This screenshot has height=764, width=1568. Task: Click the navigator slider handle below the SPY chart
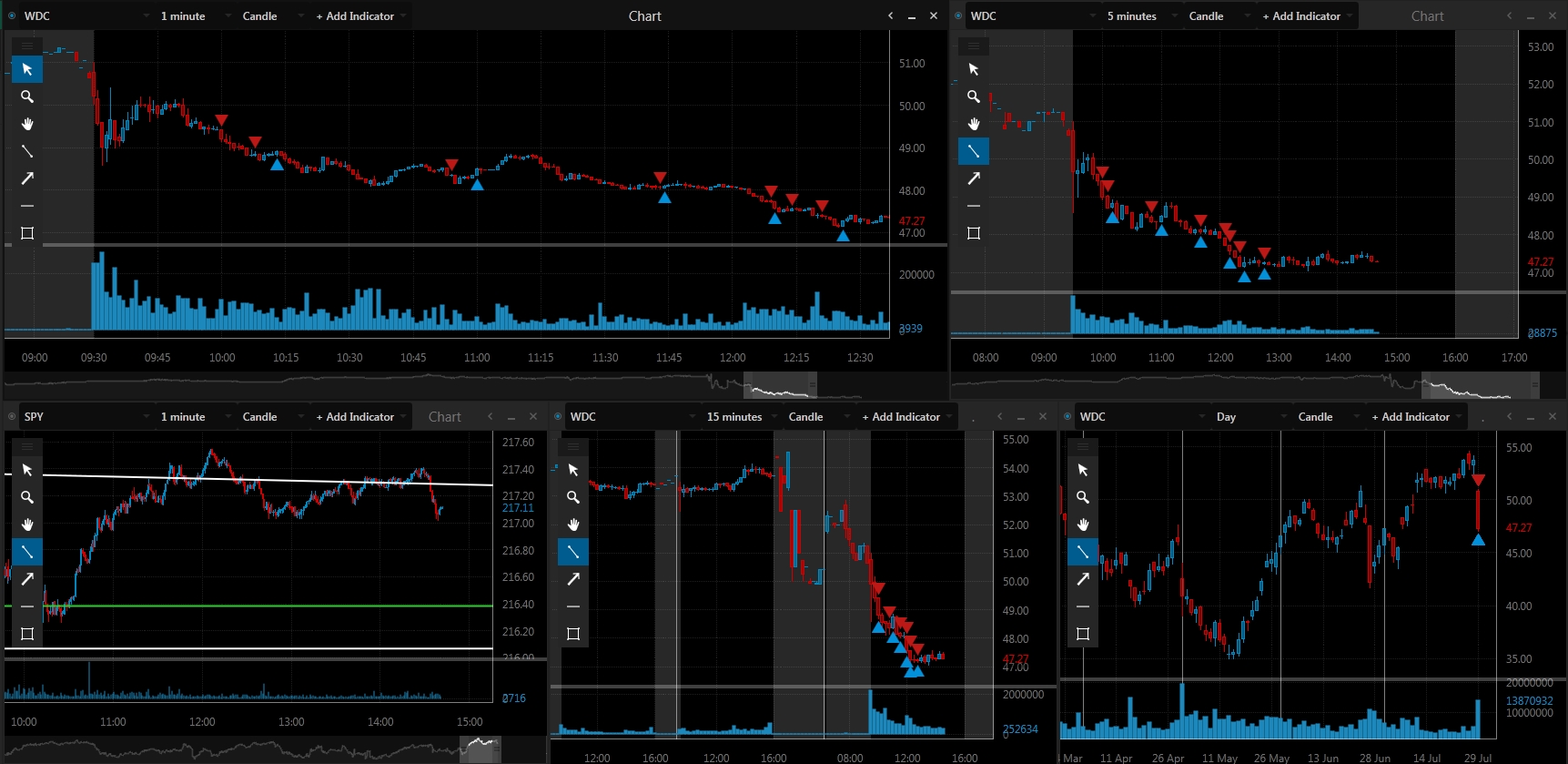tap(480, 749)
